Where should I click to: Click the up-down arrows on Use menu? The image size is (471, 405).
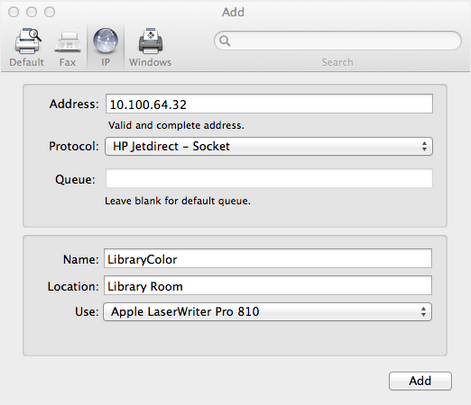423,312
